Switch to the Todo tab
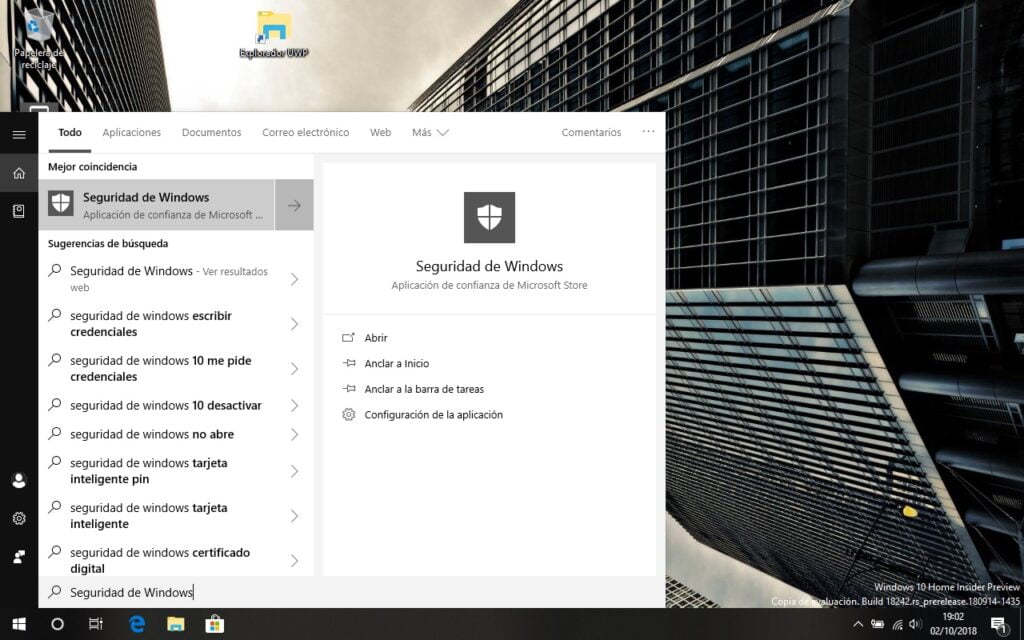Viewport: 1024px width, 640px height. [70, 133]
